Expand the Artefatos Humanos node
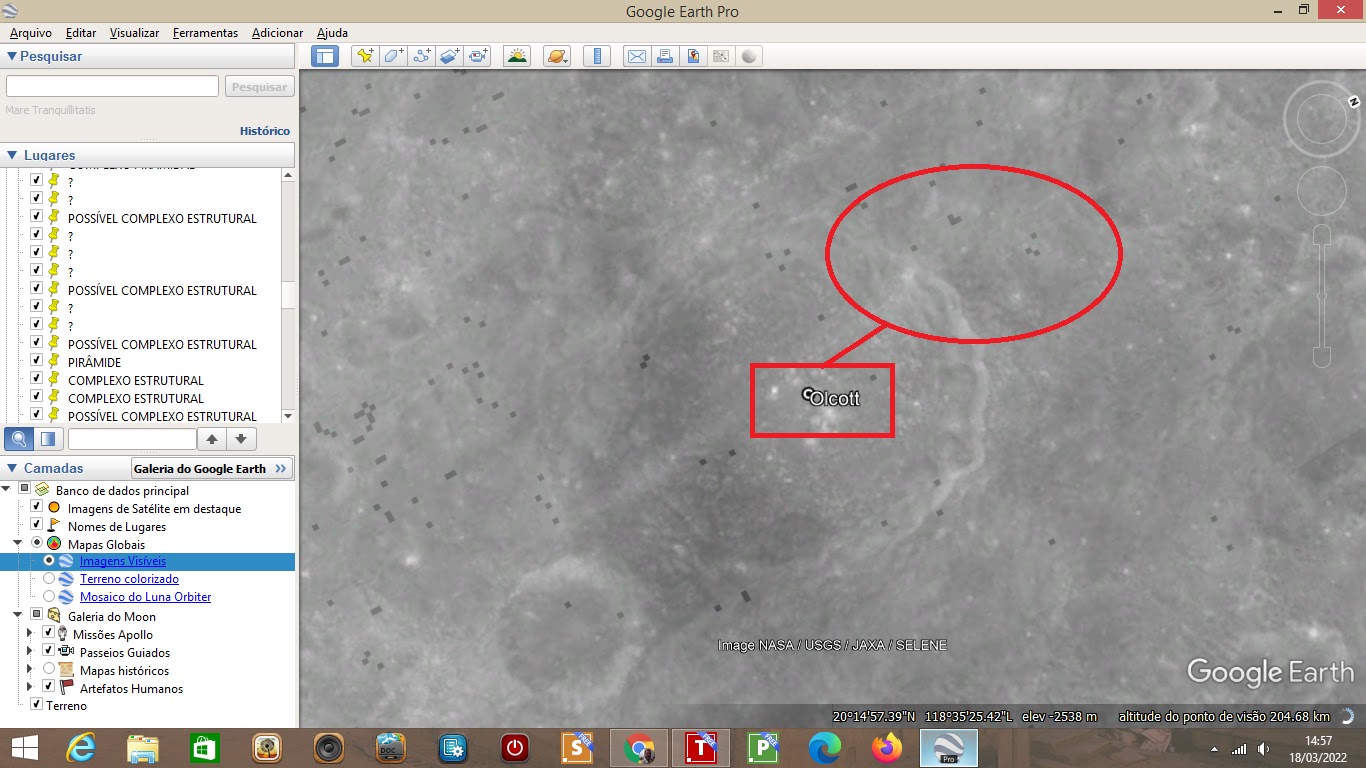Screen dimensions: 1366x768 [x=30, y=688]
